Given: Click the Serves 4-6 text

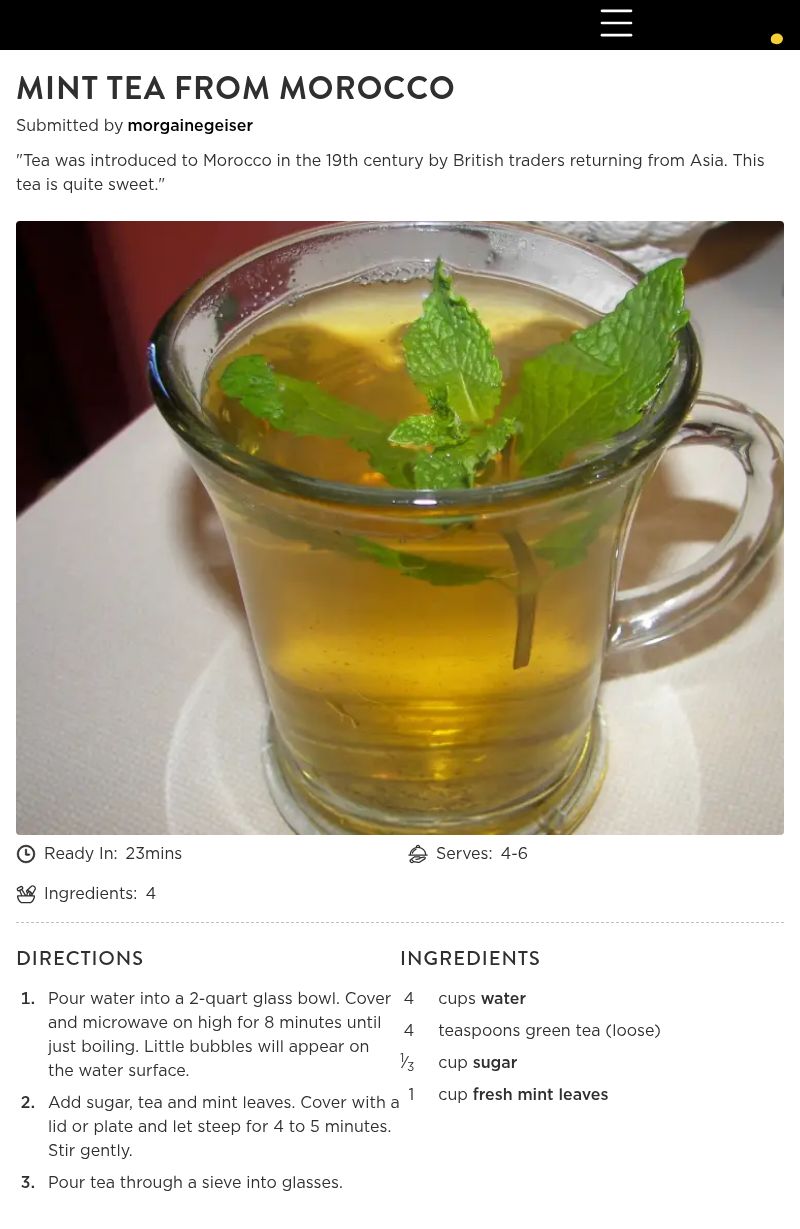Looking at the screenshot, I should [482, 854].
